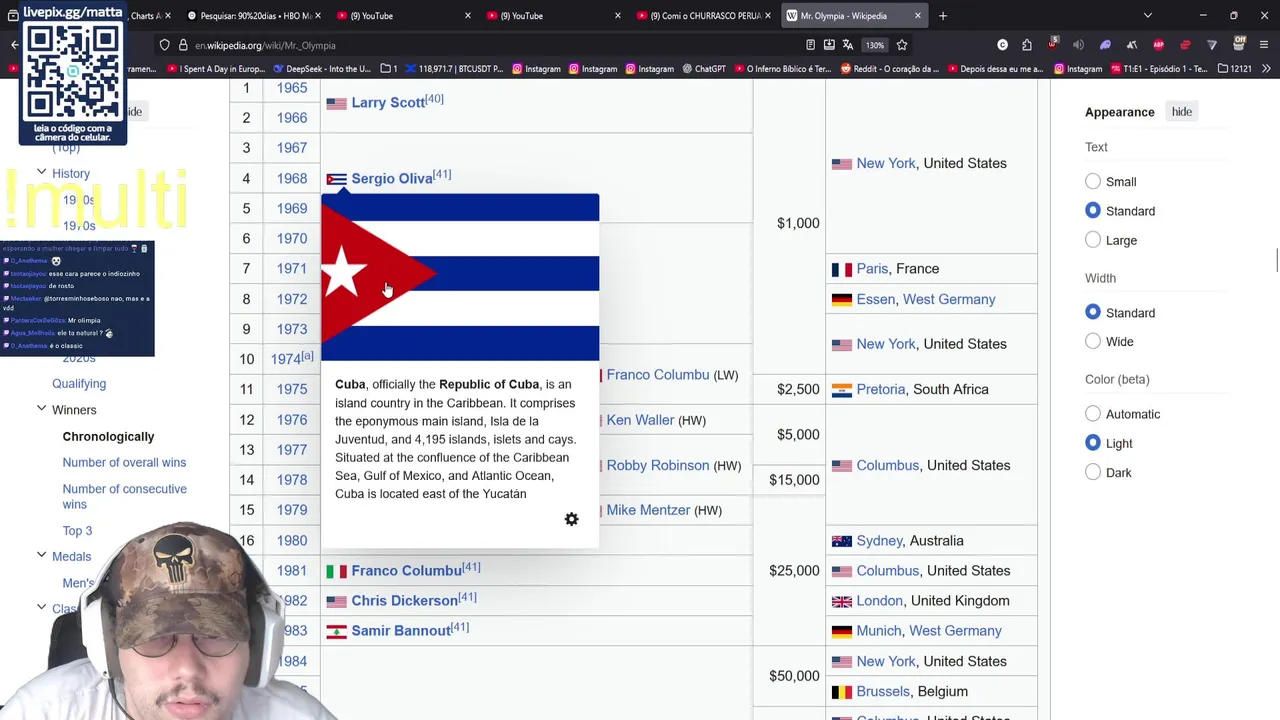Select Wide width option
This screenshot has height=720, width=1280.
coord(1093,342)
